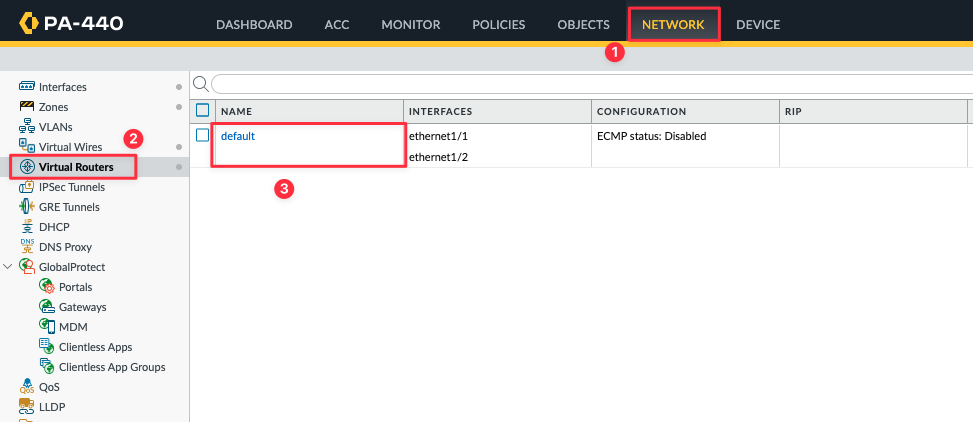Open Clientless App Groups item
Screen dimensions: 973x422
(112, 367)
